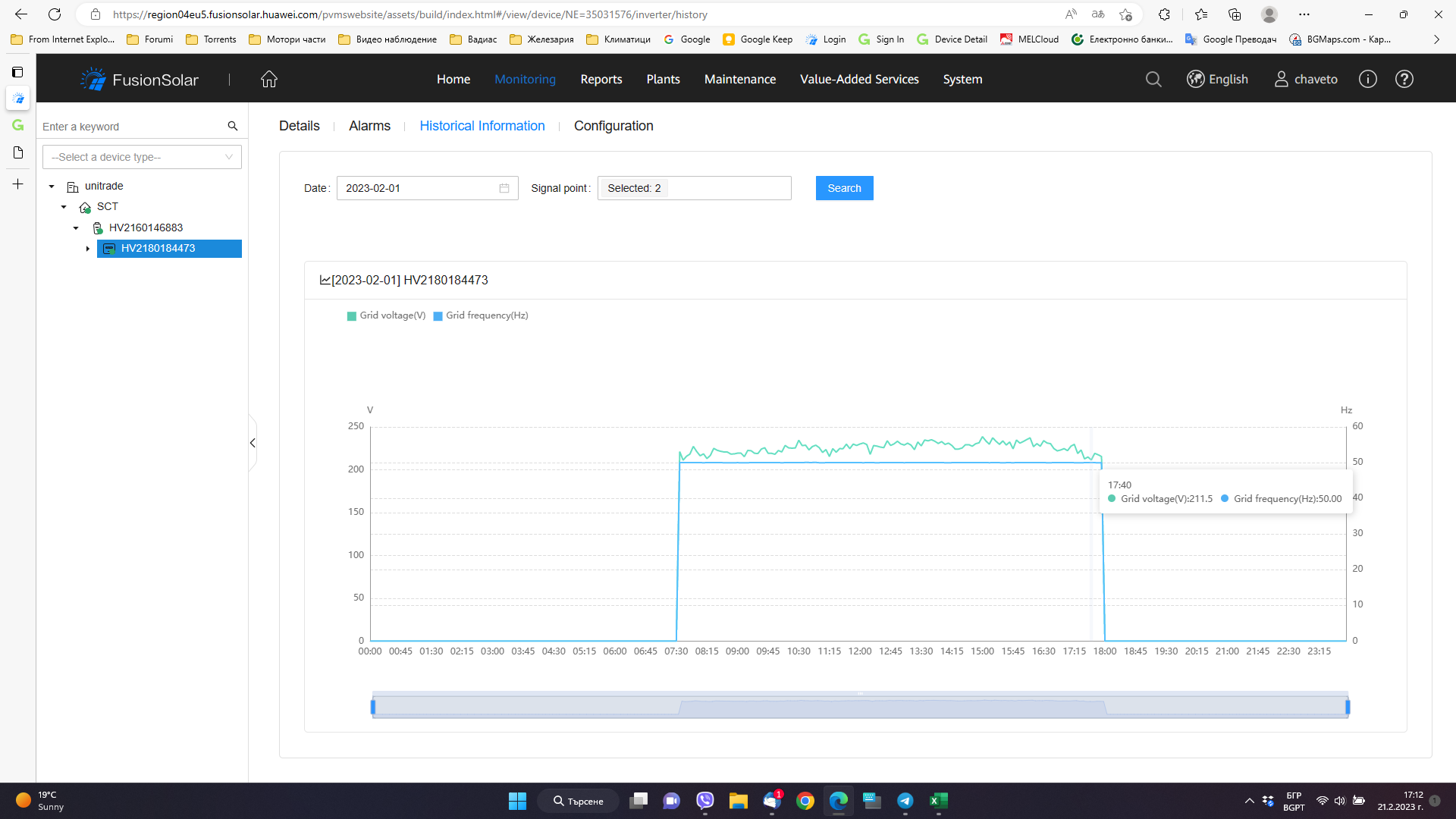Screen dimensions: 1456x819
Task: Click the Signal point selection field
Action: 694,189
